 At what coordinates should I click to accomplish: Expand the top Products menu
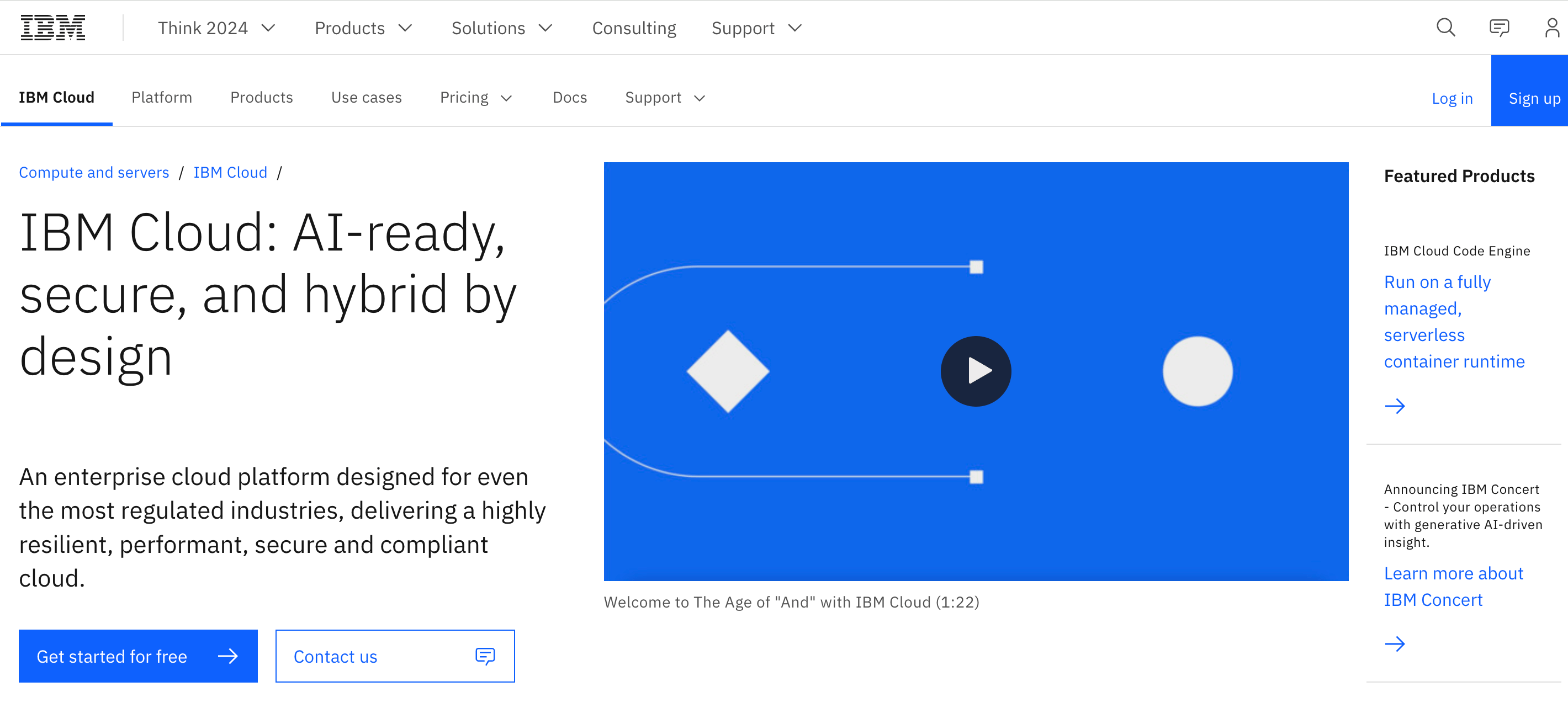click(363, 28)
